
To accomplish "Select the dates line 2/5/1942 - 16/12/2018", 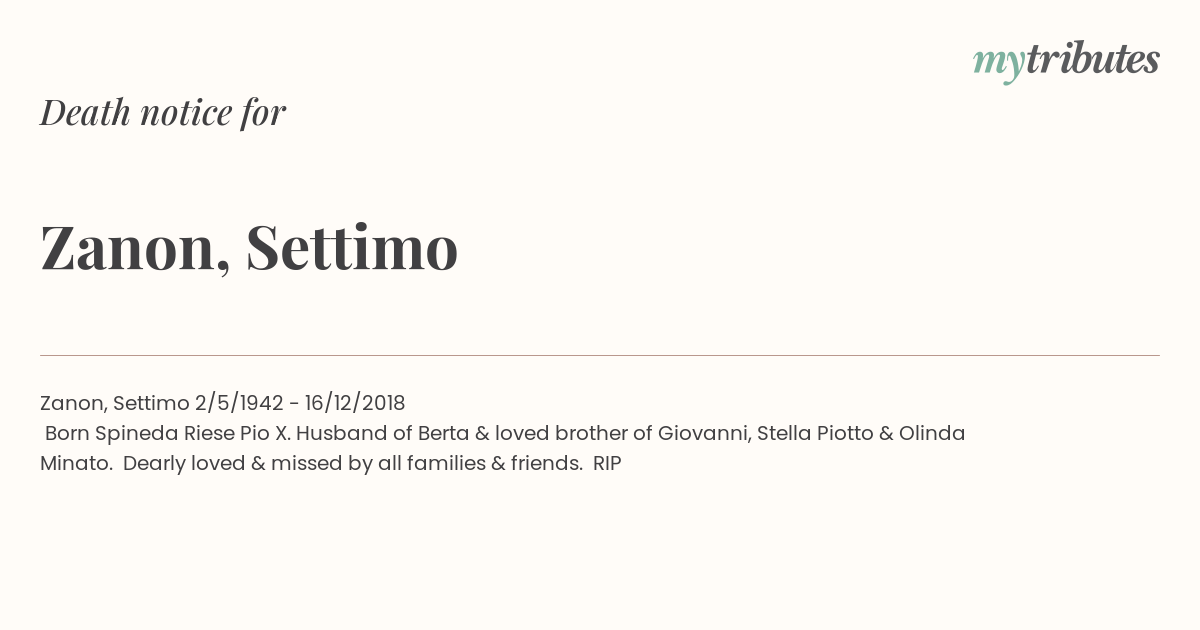I will 300,403.
